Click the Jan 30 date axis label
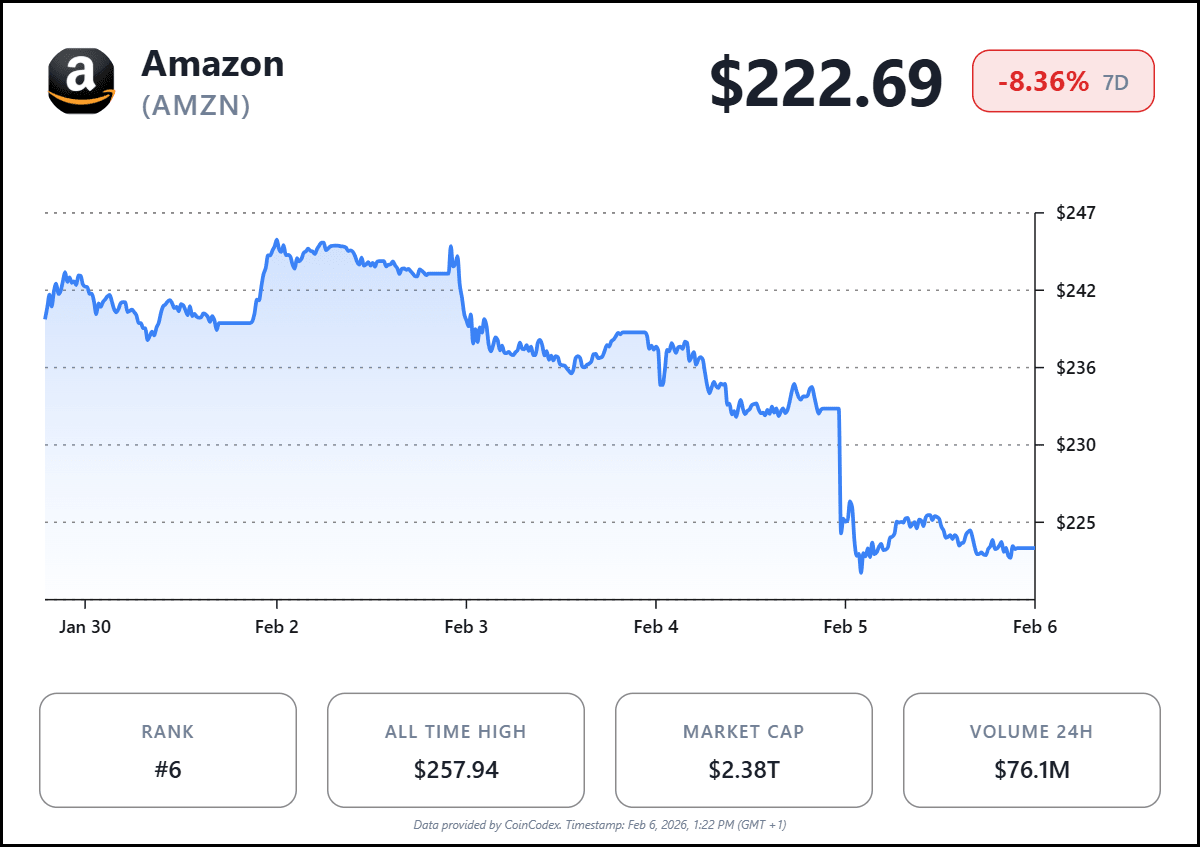Screen dimensions: 1200x847 pyautogui.click(x=85, y=627)
